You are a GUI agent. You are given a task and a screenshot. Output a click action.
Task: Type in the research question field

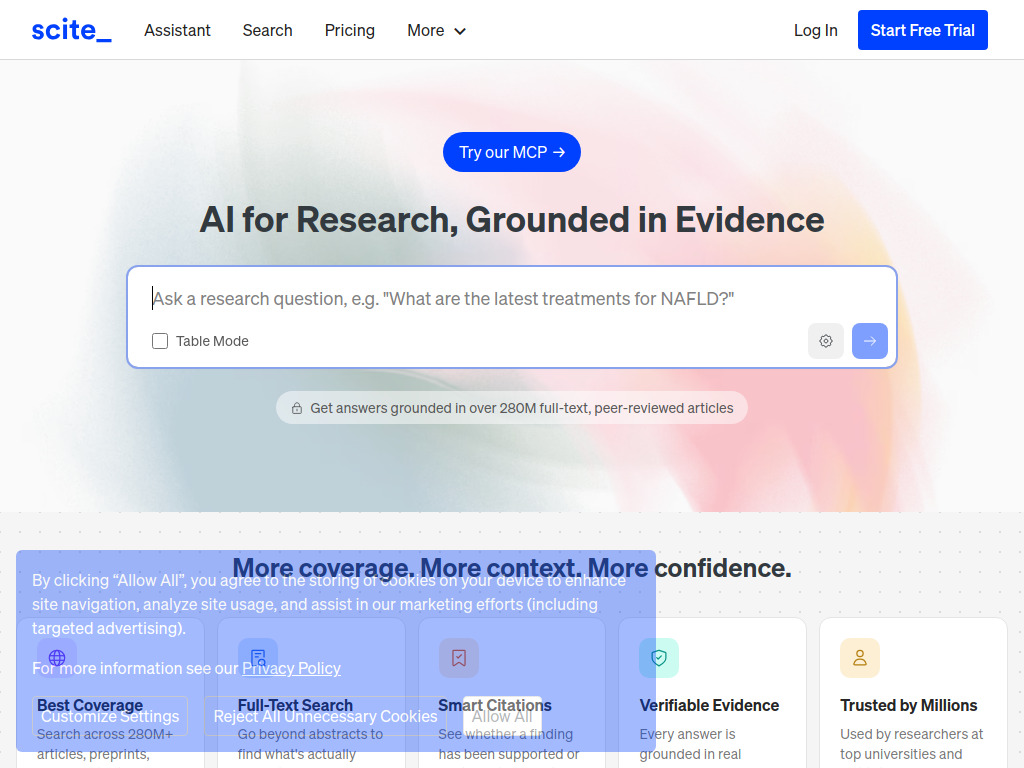pyautogui.click(x=510, y=298)
